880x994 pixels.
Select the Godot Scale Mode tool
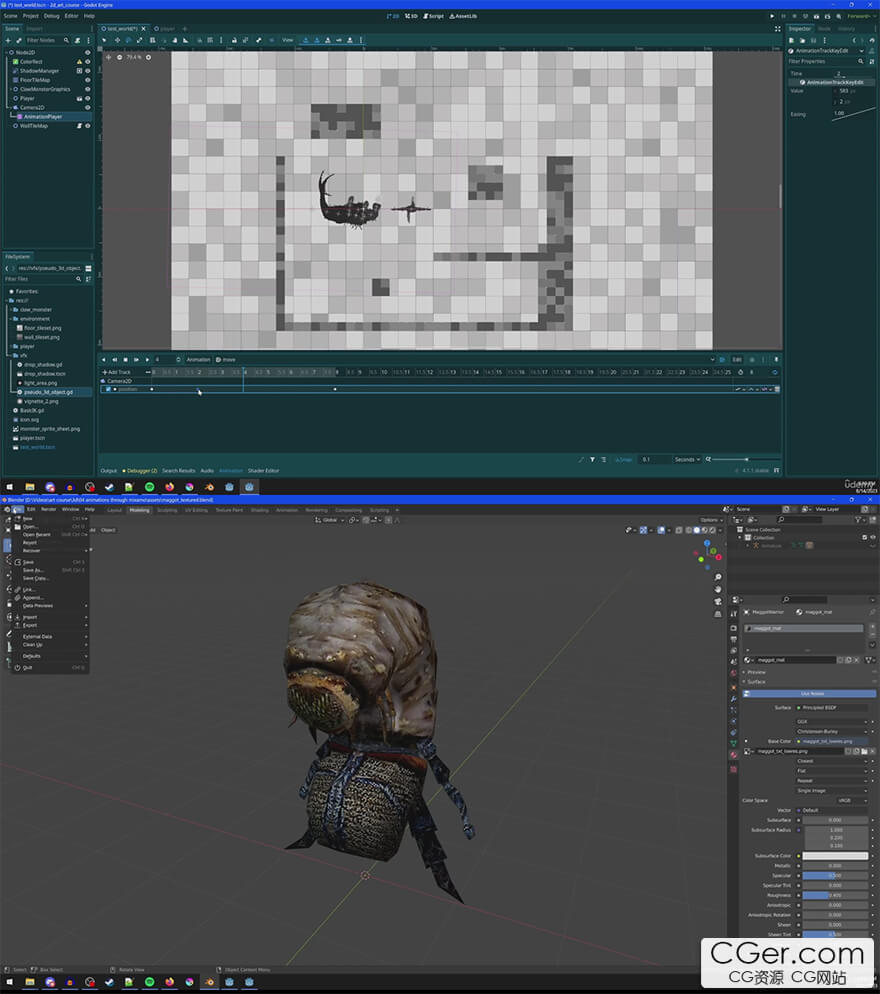tap(139, 40)
